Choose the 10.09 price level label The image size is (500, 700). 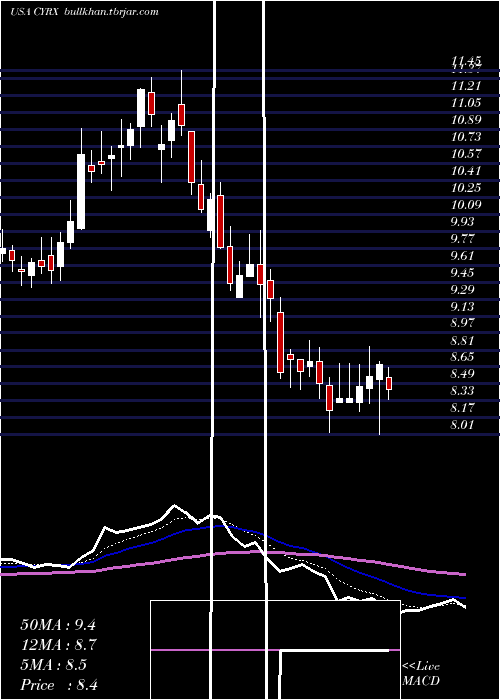(466, 205)
